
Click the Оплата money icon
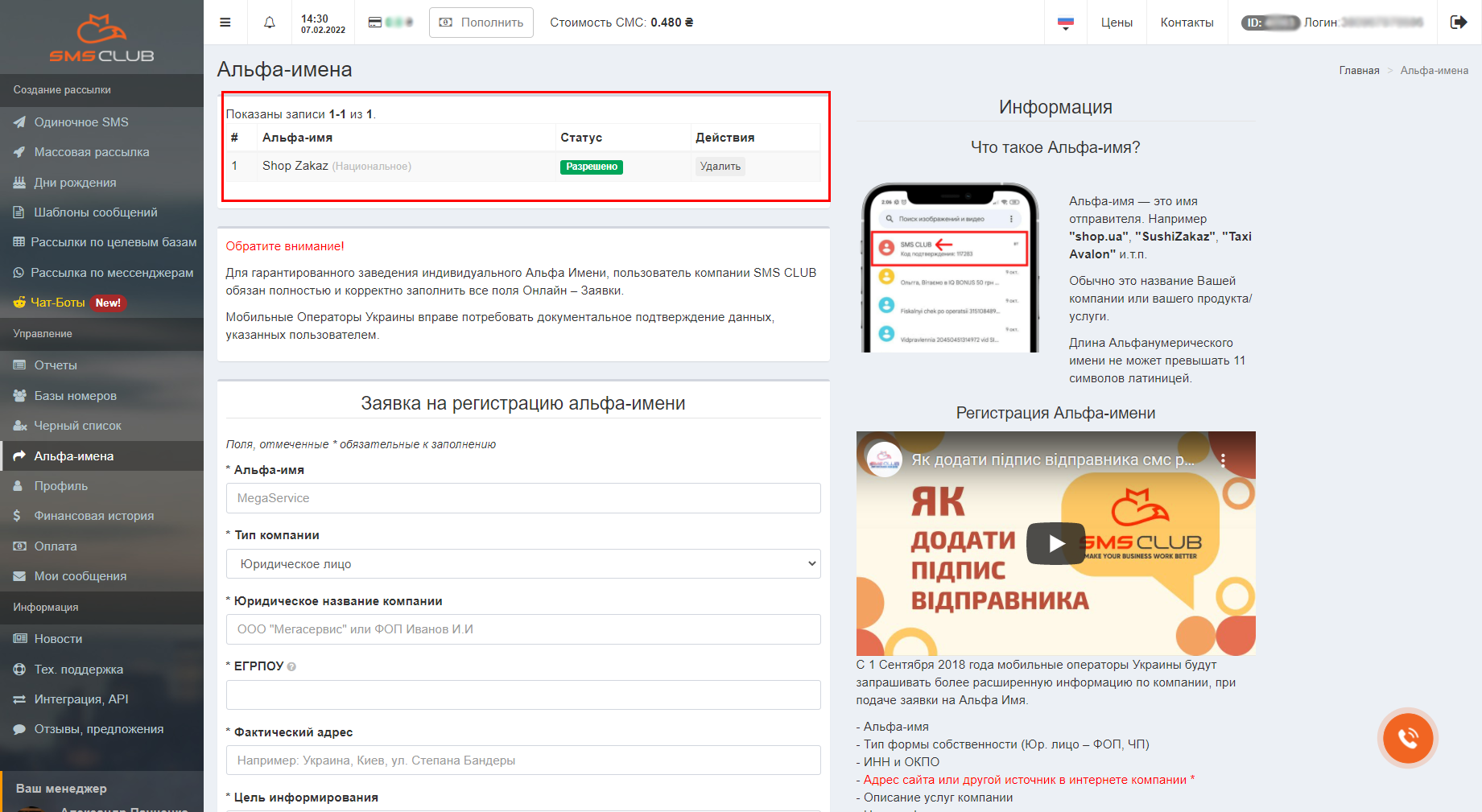(19, 546)
